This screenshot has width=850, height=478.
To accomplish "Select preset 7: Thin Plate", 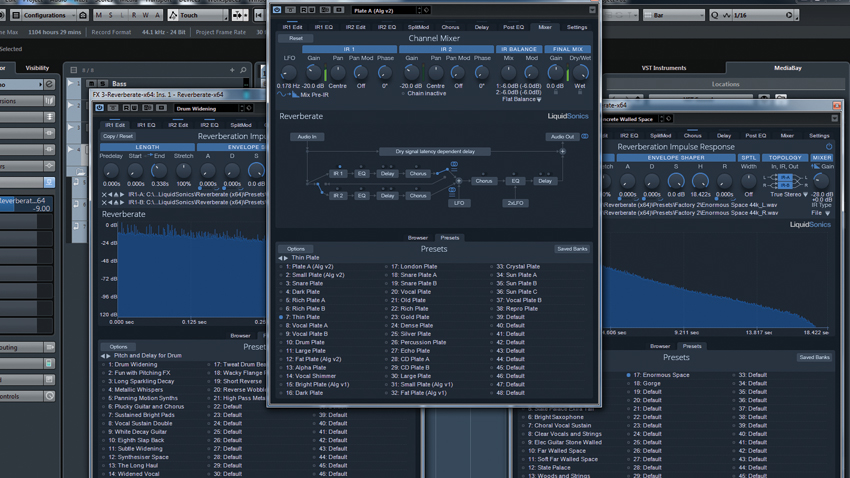I will (x=302, y=317).
